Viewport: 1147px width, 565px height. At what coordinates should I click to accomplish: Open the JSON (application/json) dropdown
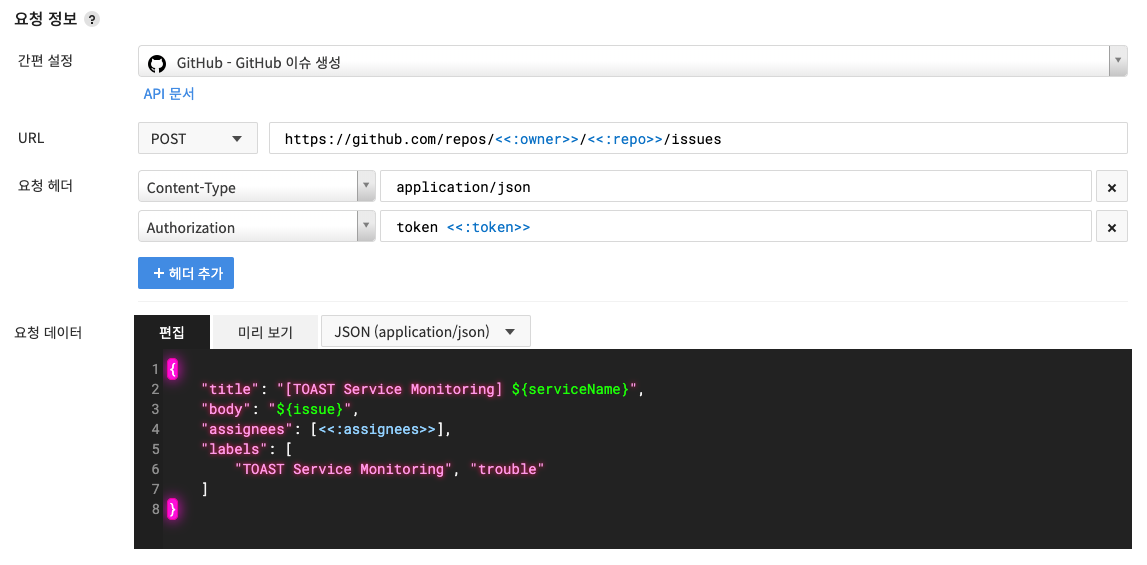[x=426, y=332]
